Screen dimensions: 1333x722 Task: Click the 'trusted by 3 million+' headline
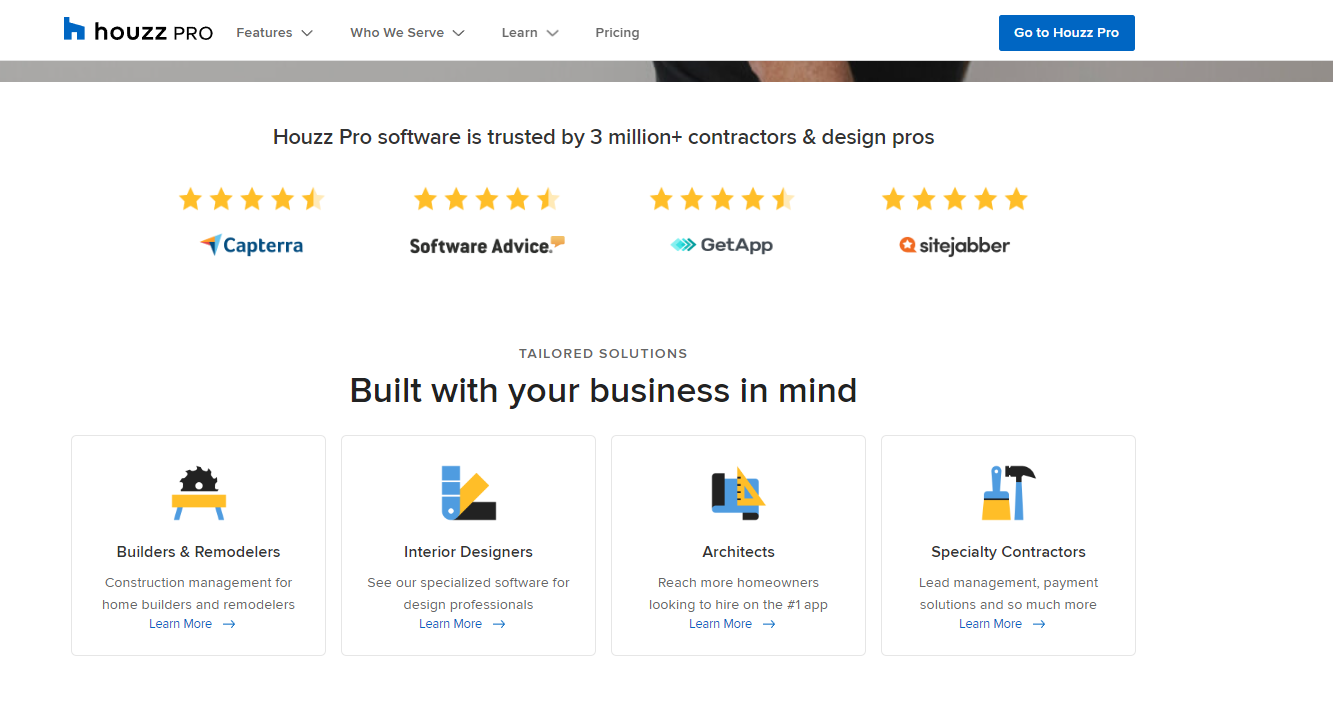pyautogui.click(x=603, y=137)
